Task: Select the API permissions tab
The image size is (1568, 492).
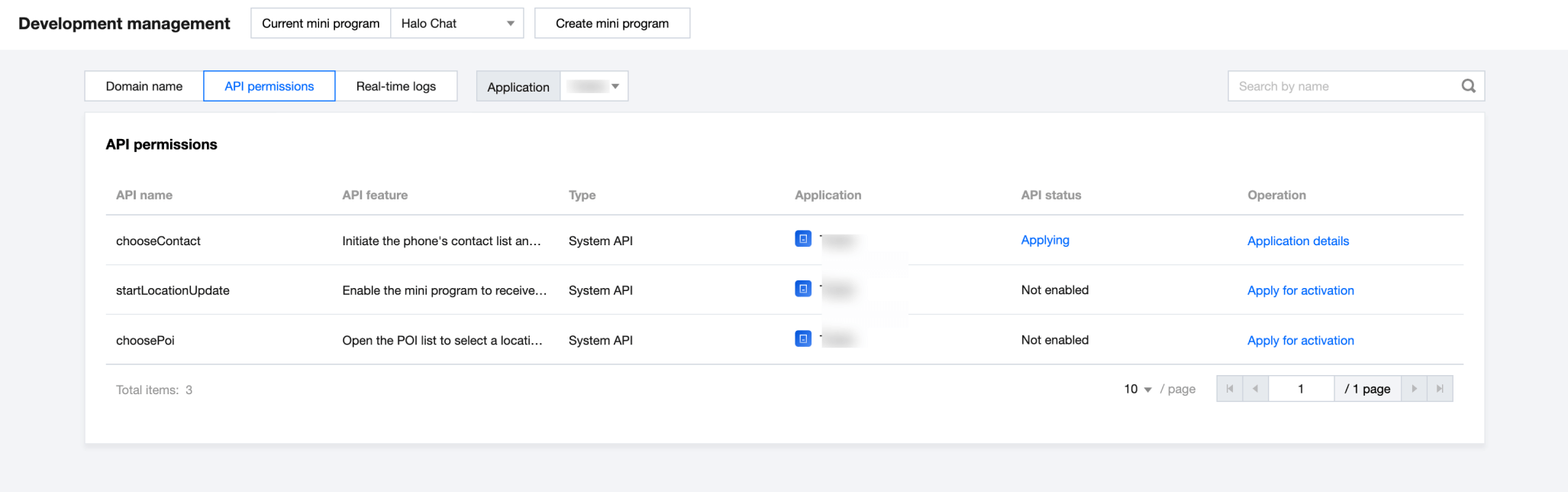Action: tap(269, 86)
